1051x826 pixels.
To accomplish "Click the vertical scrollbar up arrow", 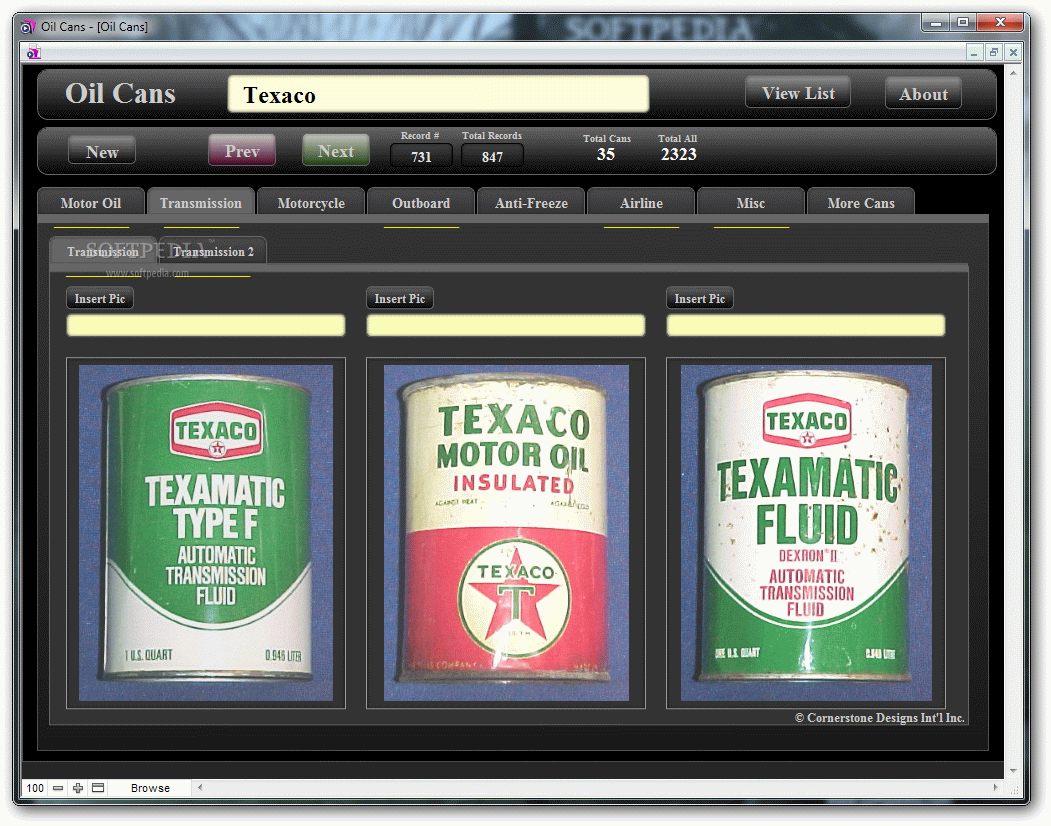I will click(x=1013, y=72).
